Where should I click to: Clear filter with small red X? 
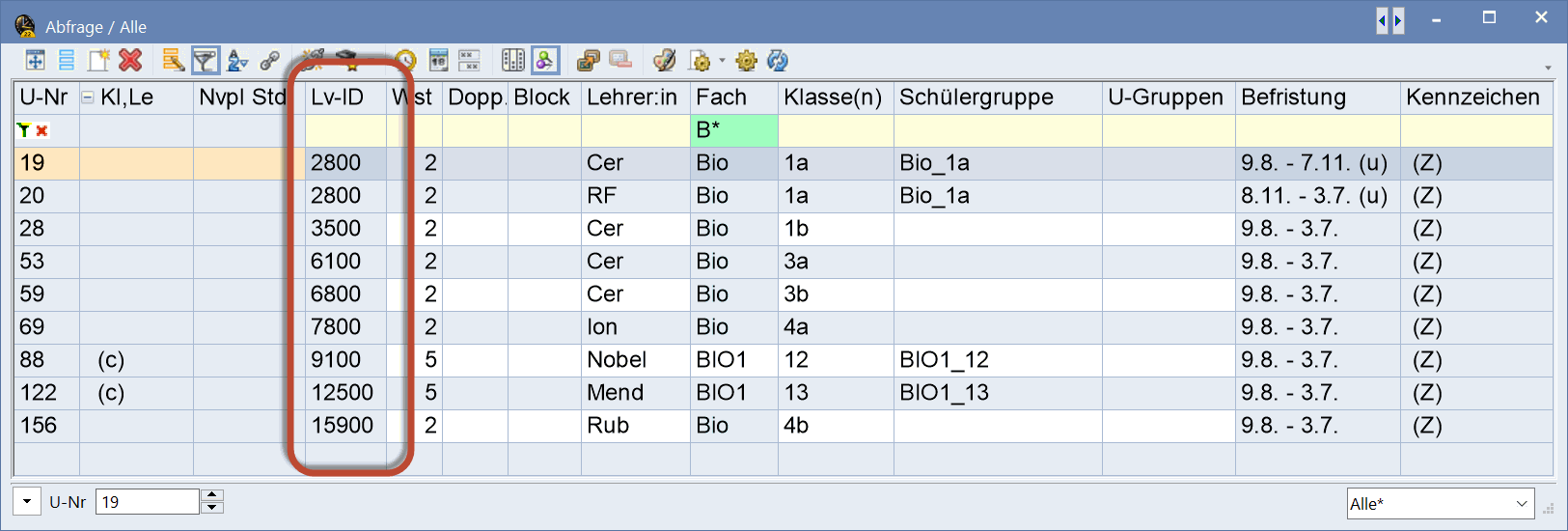click(42, 130)
